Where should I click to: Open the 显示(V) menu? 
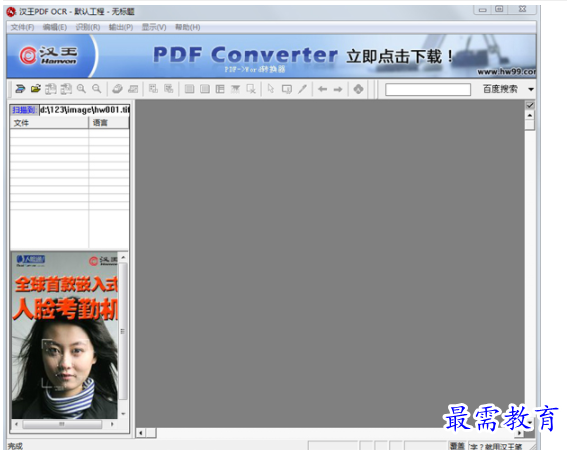[154, 27]
